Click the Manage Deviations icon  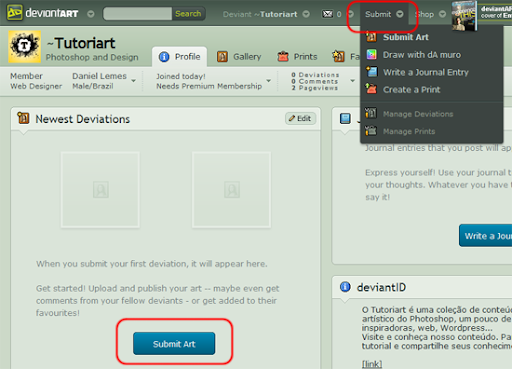pos(371,113)
